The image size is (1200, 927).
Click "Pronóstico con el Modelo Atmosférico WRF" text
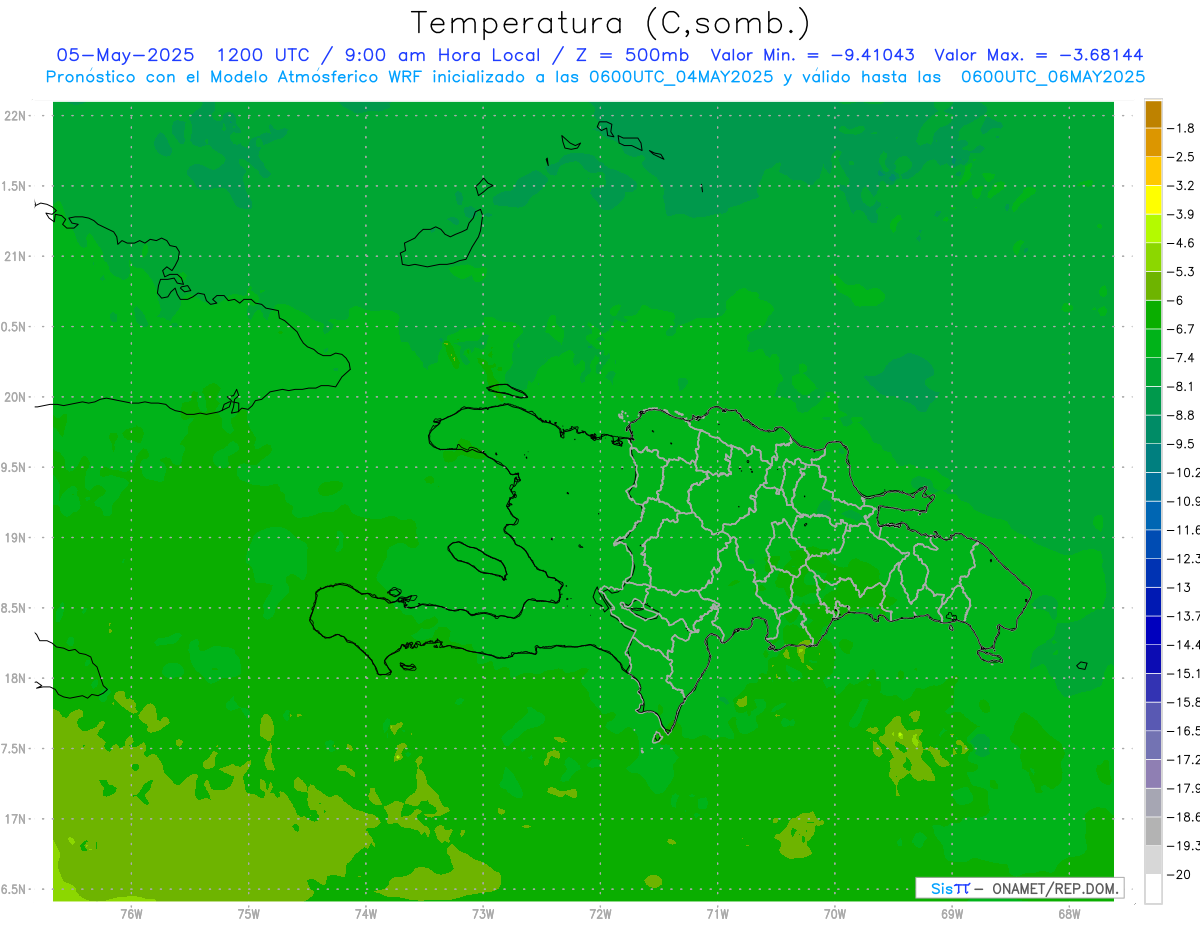pos(236,76)
